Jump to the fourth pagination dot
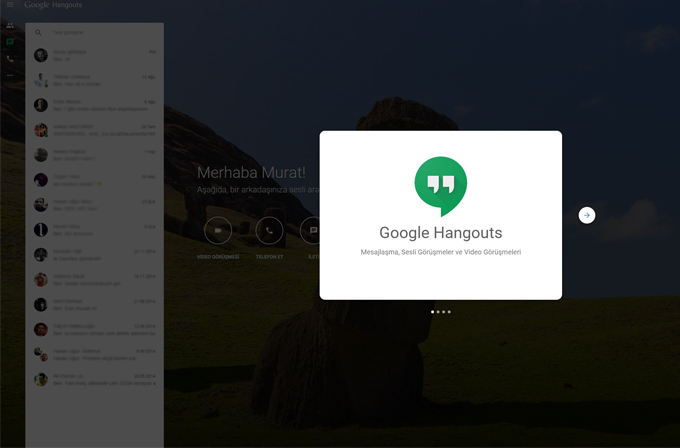The height and width of the screenshot is (448, 680). tap(449, 312)
